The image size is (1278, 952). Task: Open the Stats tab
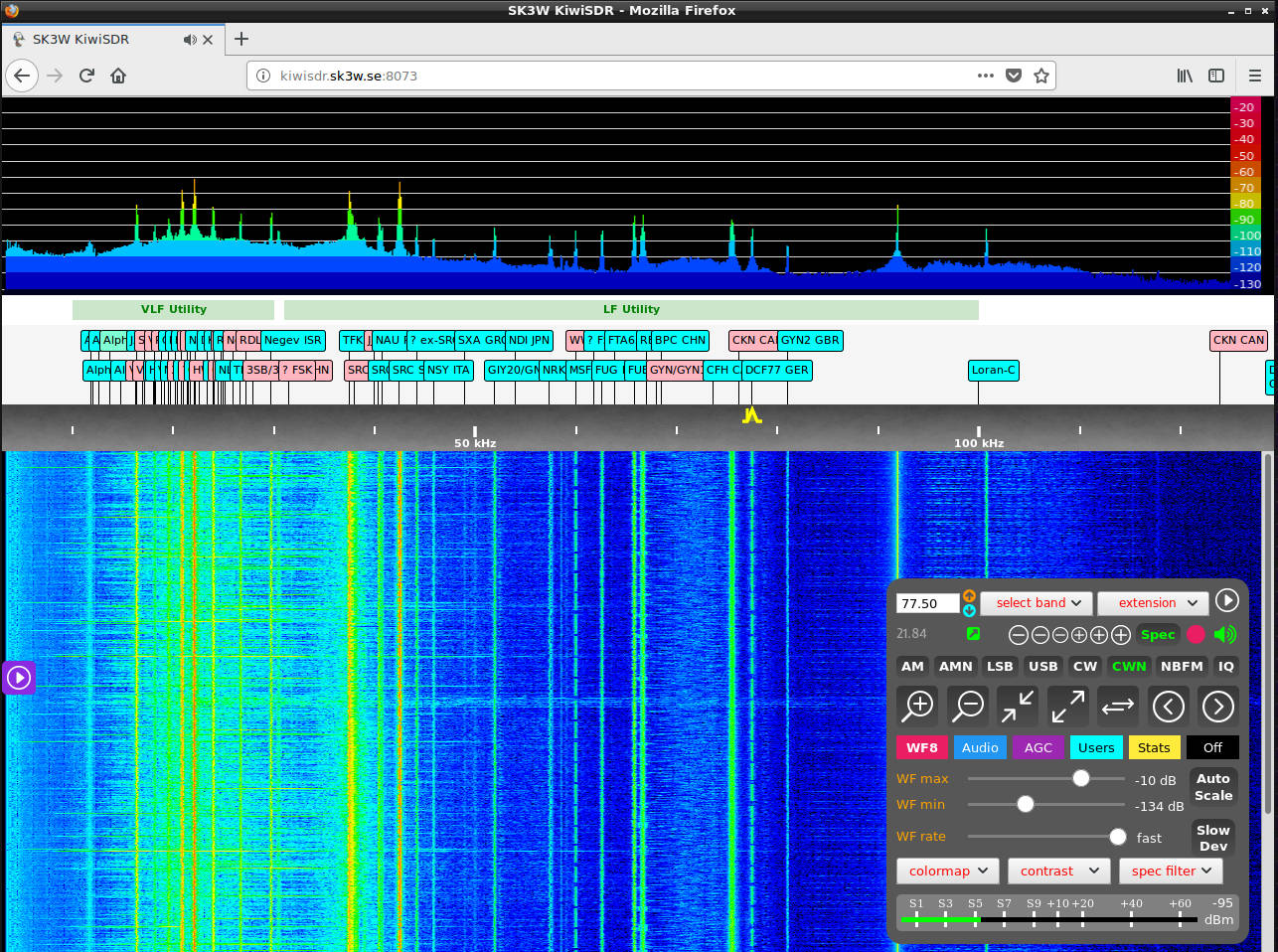[1153, 747]
